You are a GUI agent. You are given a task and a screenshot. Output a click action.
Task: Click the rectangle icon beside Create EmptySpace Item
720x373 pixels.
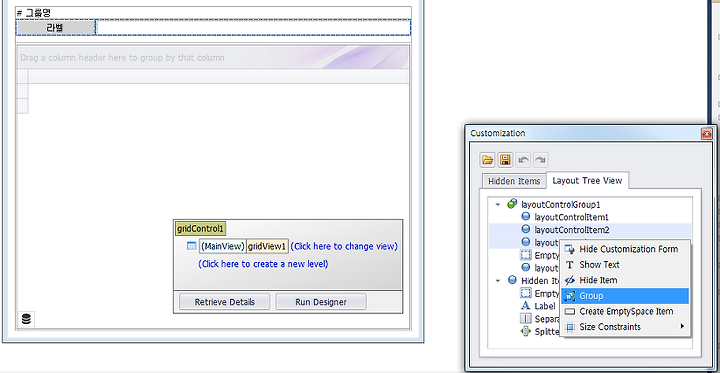[x=570, y=311]
